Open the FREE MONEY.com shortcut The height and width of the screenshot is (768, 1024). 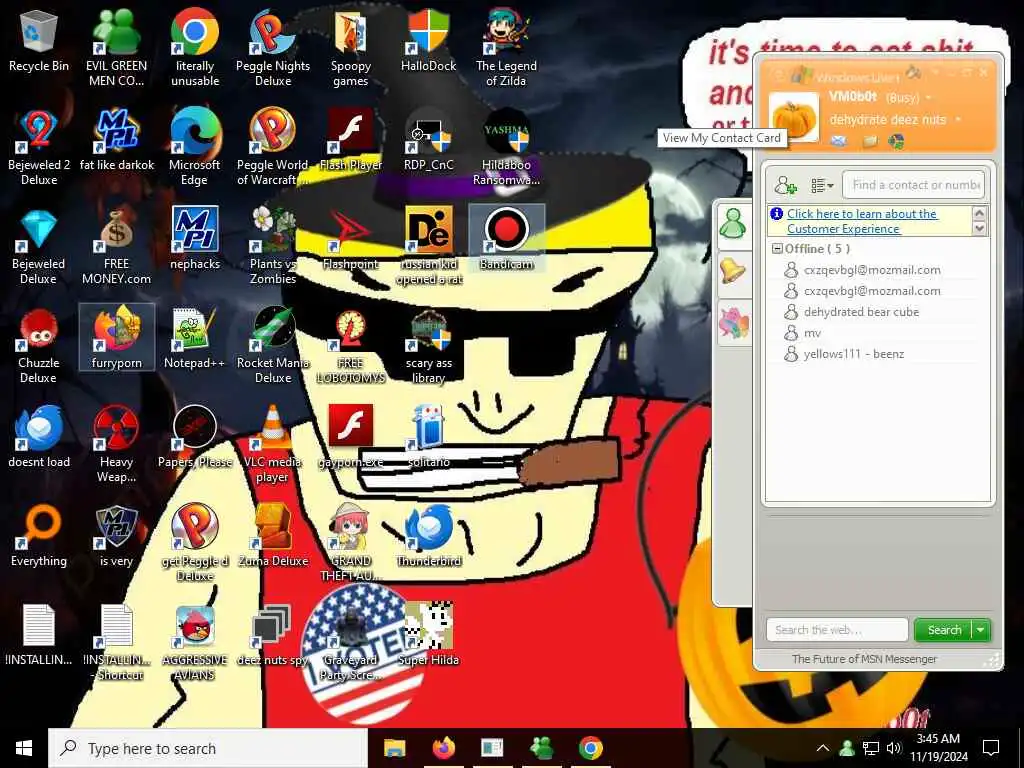(116, 245)
